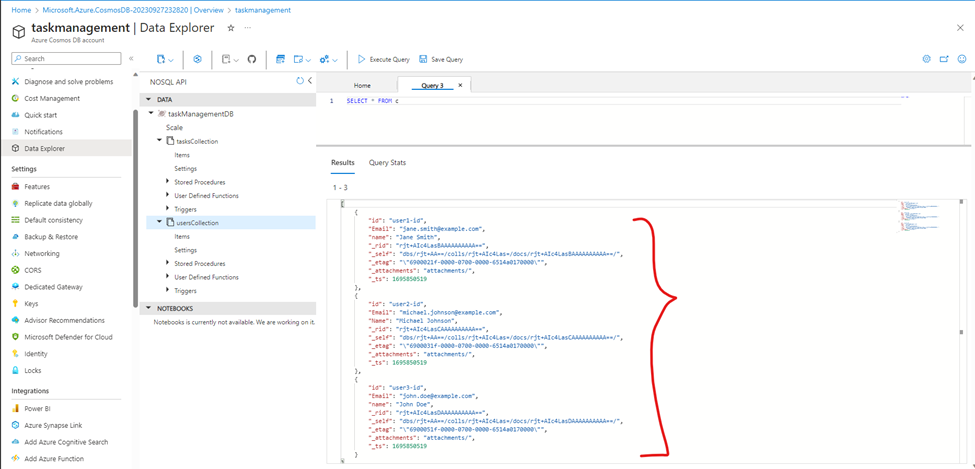Switch to the Home tab

pos(362,85)
